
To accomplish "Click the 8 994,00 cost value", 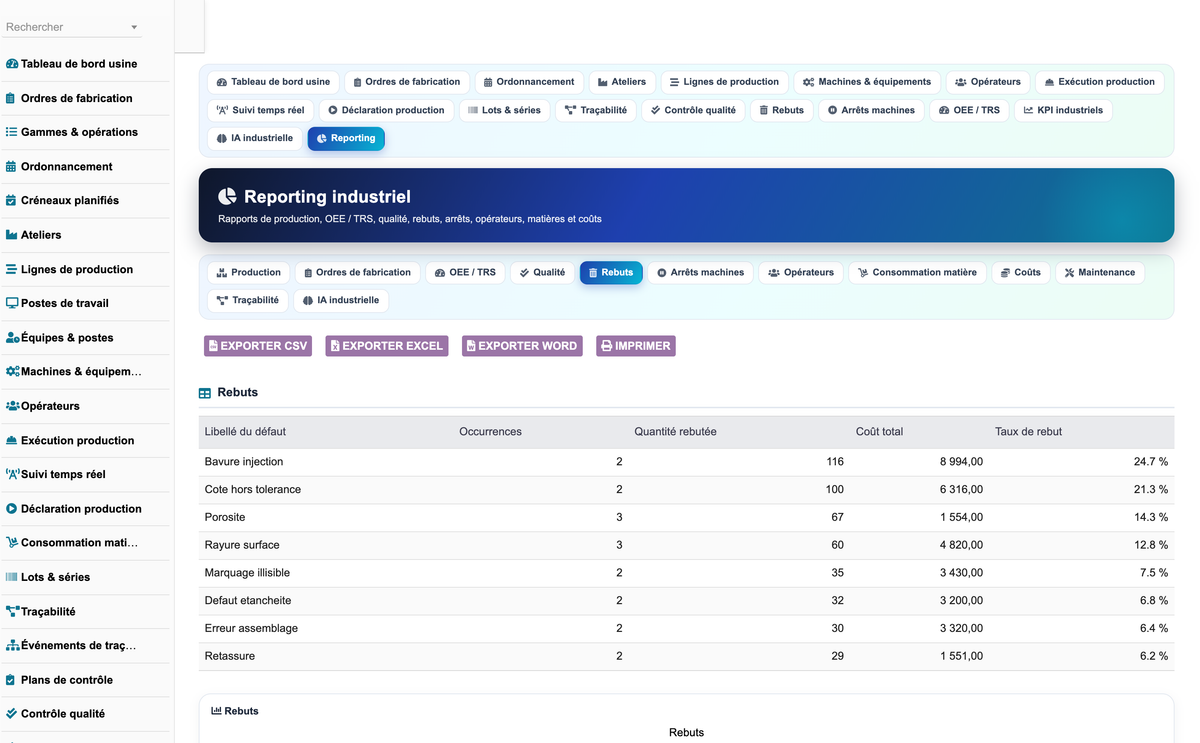I will (961, 462).
